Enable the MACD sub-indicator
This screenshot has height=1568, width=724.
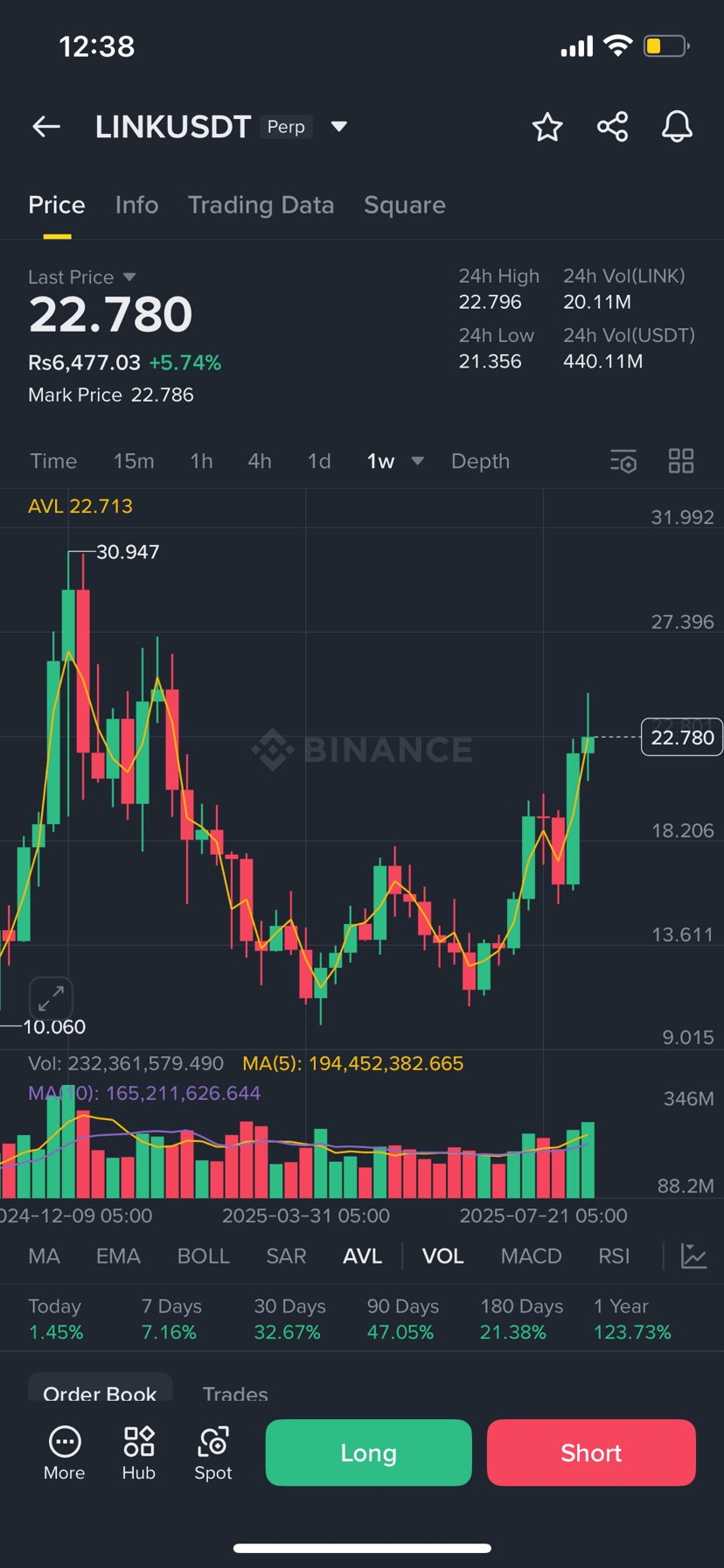[x=531, y=1256]
